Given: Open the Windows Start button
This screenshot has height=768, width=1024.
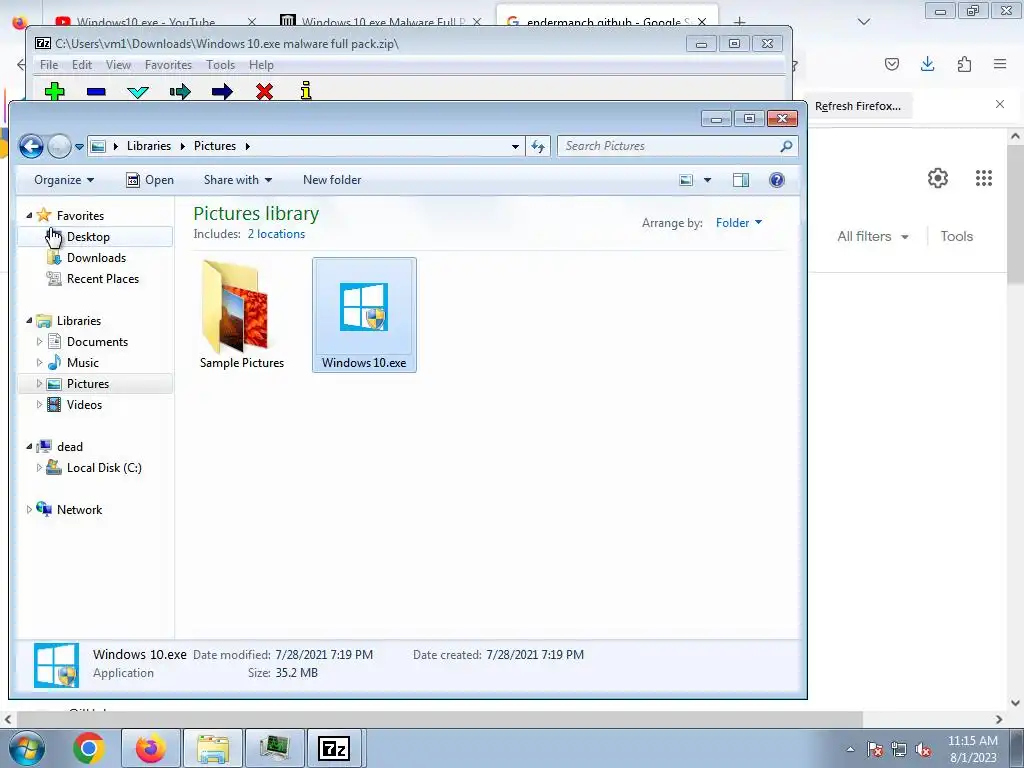Looking at the screenshot, I should point(26,748).
